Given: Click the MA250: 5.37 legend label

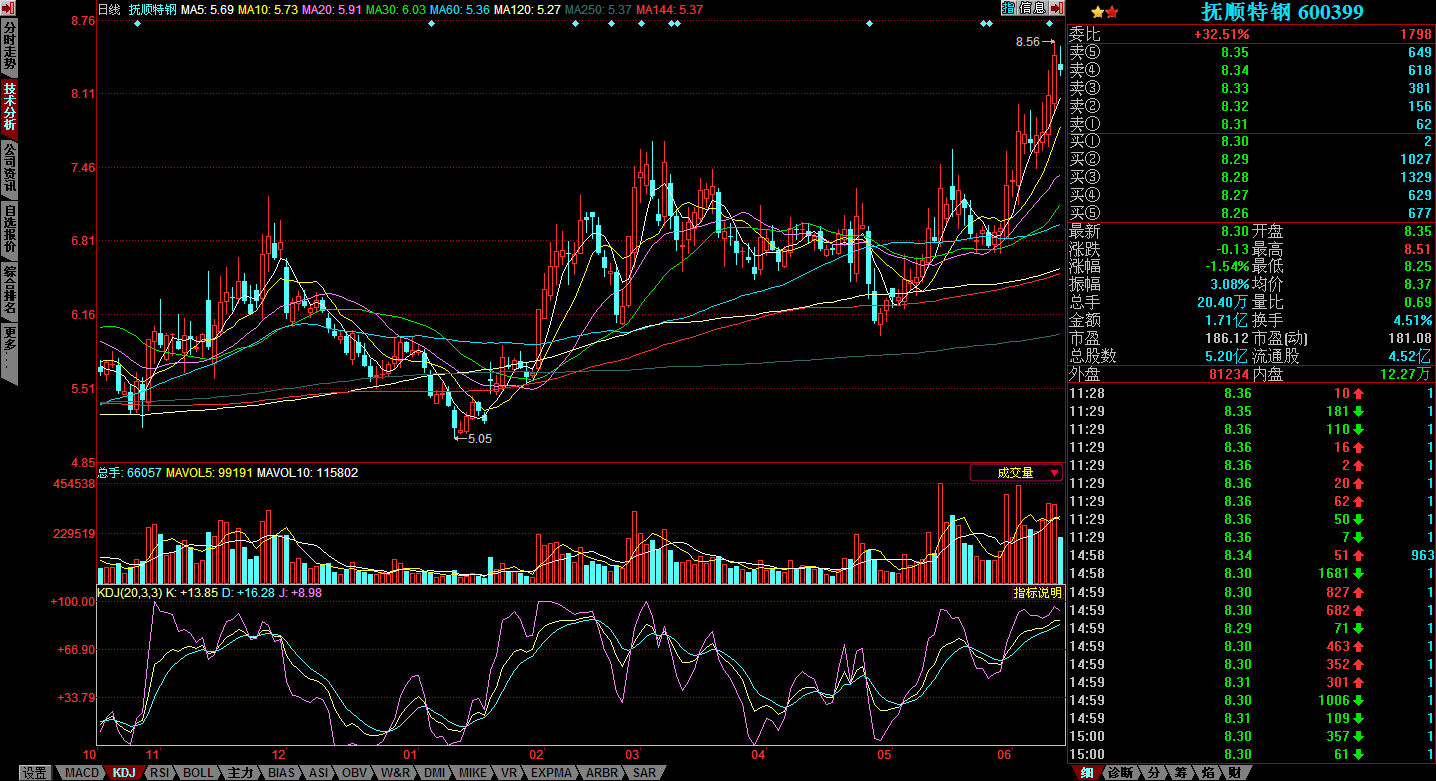Looking at the screenshot, I should pos(599,9).
